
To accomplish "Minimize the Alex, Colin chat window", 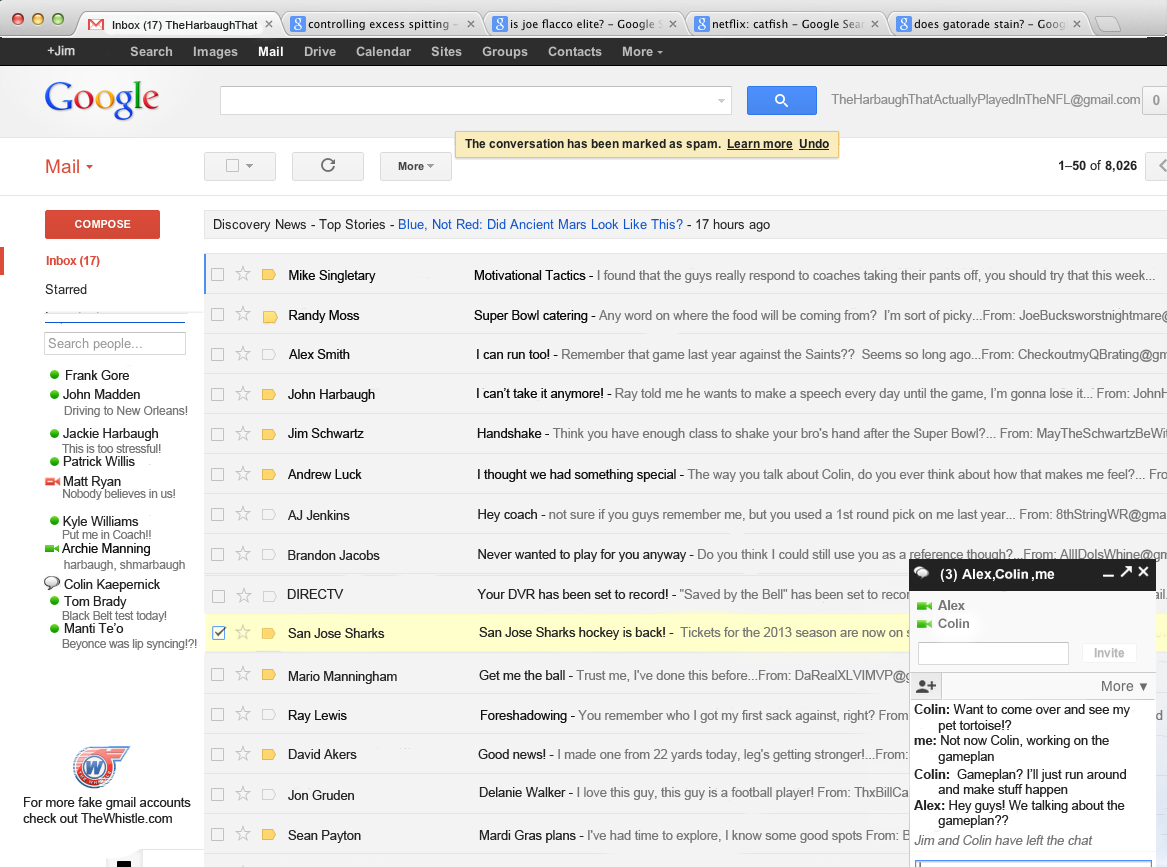I will pos(1108,575).
